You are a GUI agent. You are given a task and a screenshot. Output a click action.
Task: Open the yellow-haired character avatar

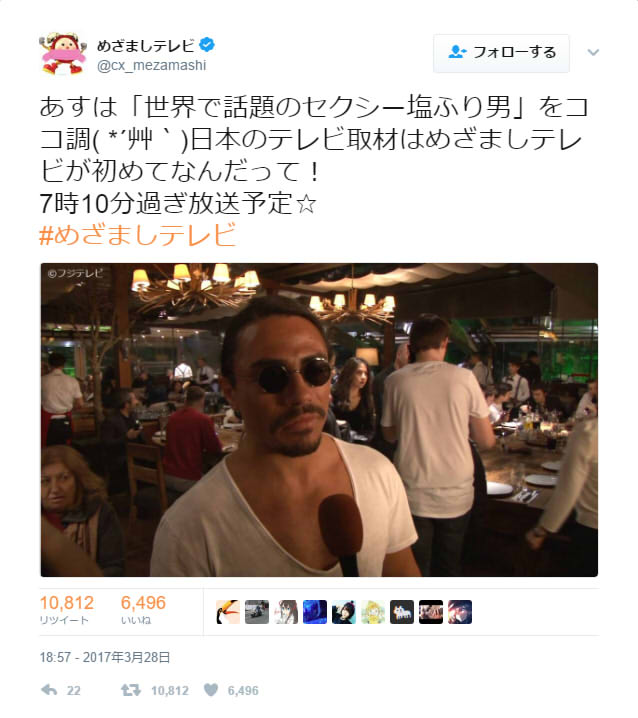coord(373,612)
